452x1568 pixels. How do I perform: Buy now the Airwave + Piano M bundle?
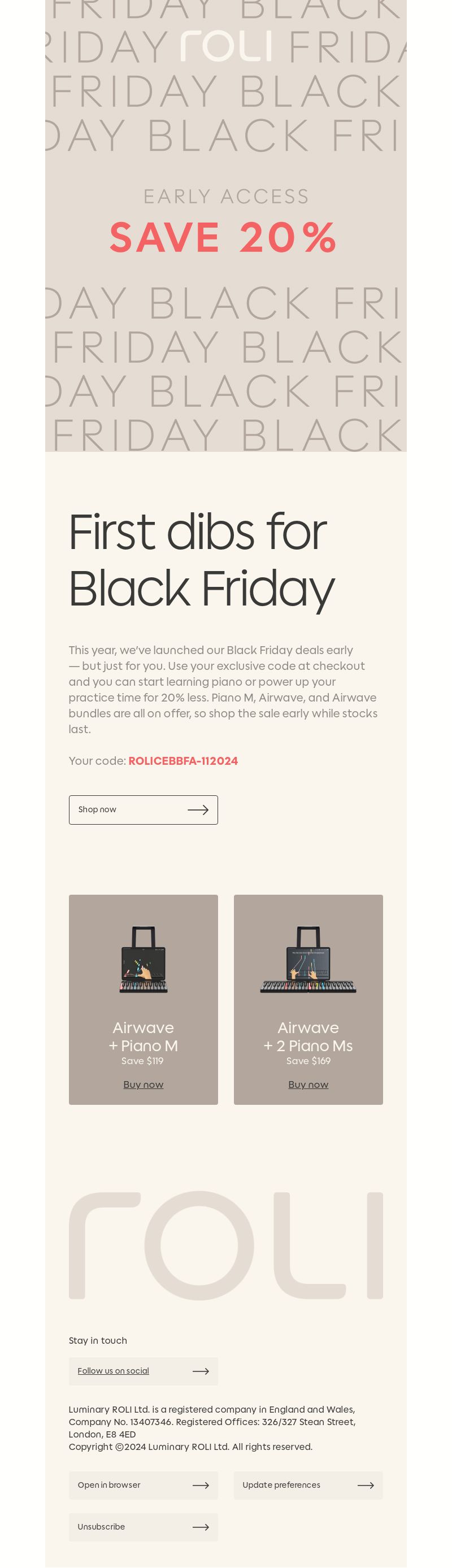point(143,1084)
